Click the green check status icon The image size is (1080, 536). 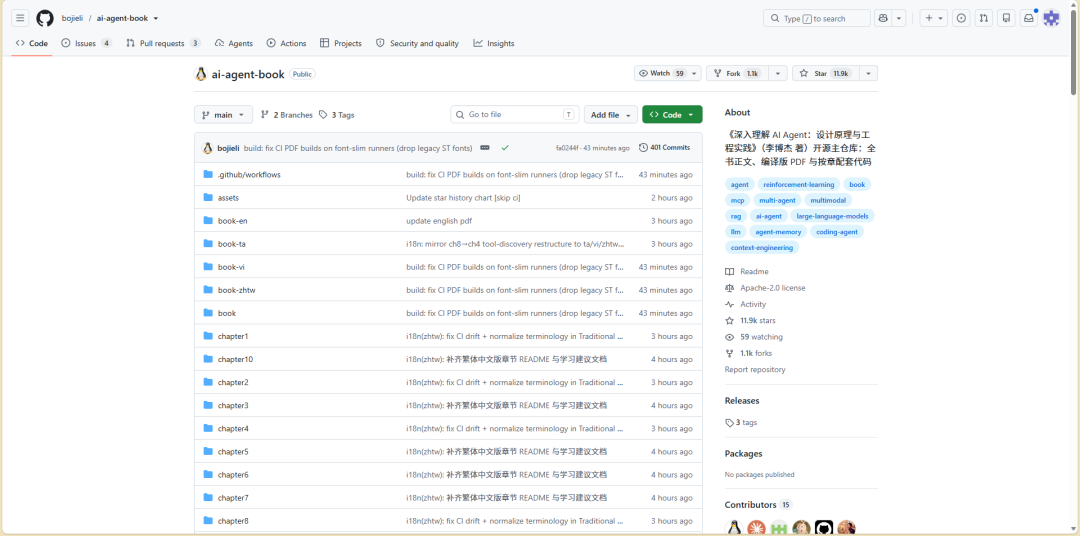tap(505, 147)
